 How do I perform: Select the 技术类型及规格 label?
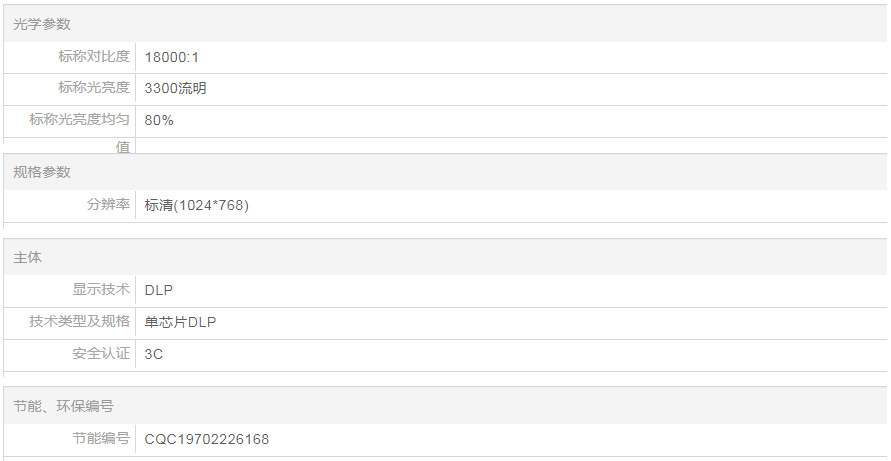click(80, 322)
